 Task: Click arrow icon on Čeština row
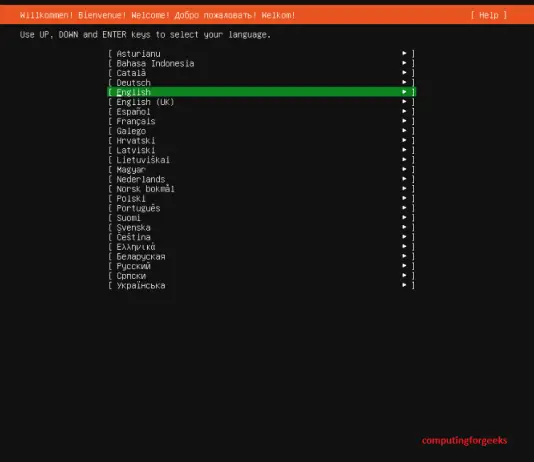[x=404, y=237]
